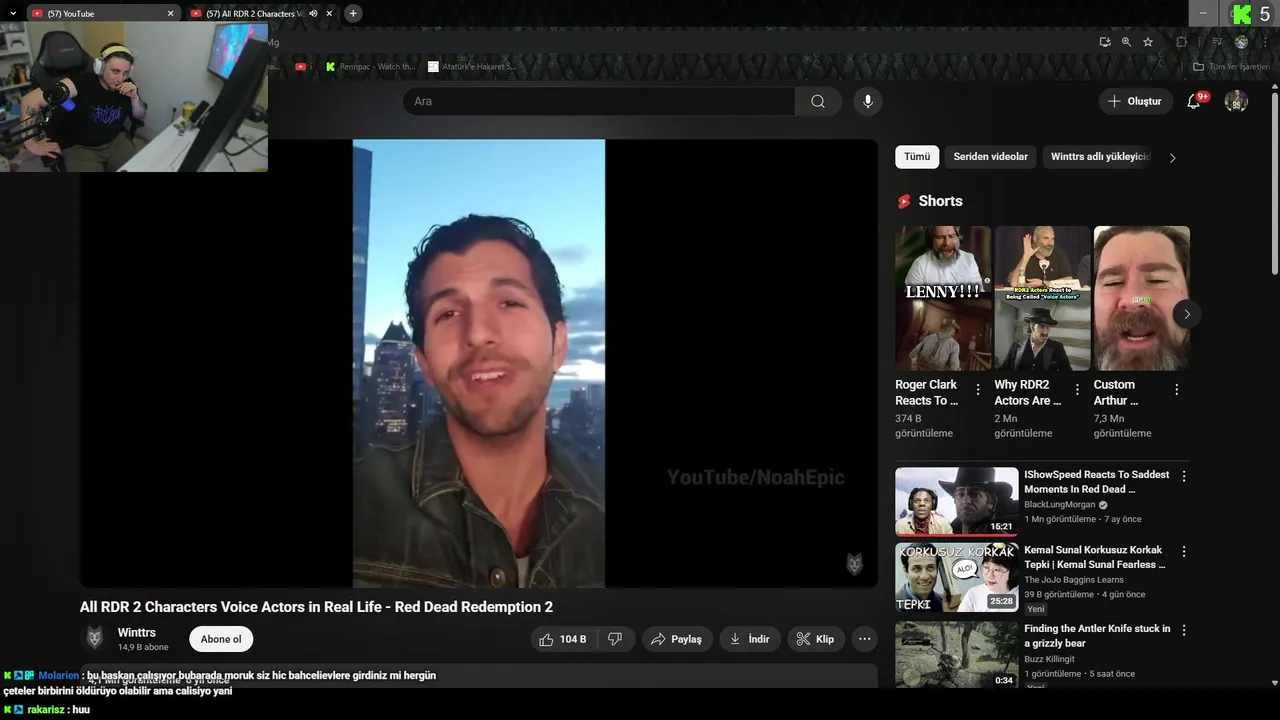Open Finding the Antler Knife video title
The width and height of the screenshot is (1280, 720).
pos(1097,636)
